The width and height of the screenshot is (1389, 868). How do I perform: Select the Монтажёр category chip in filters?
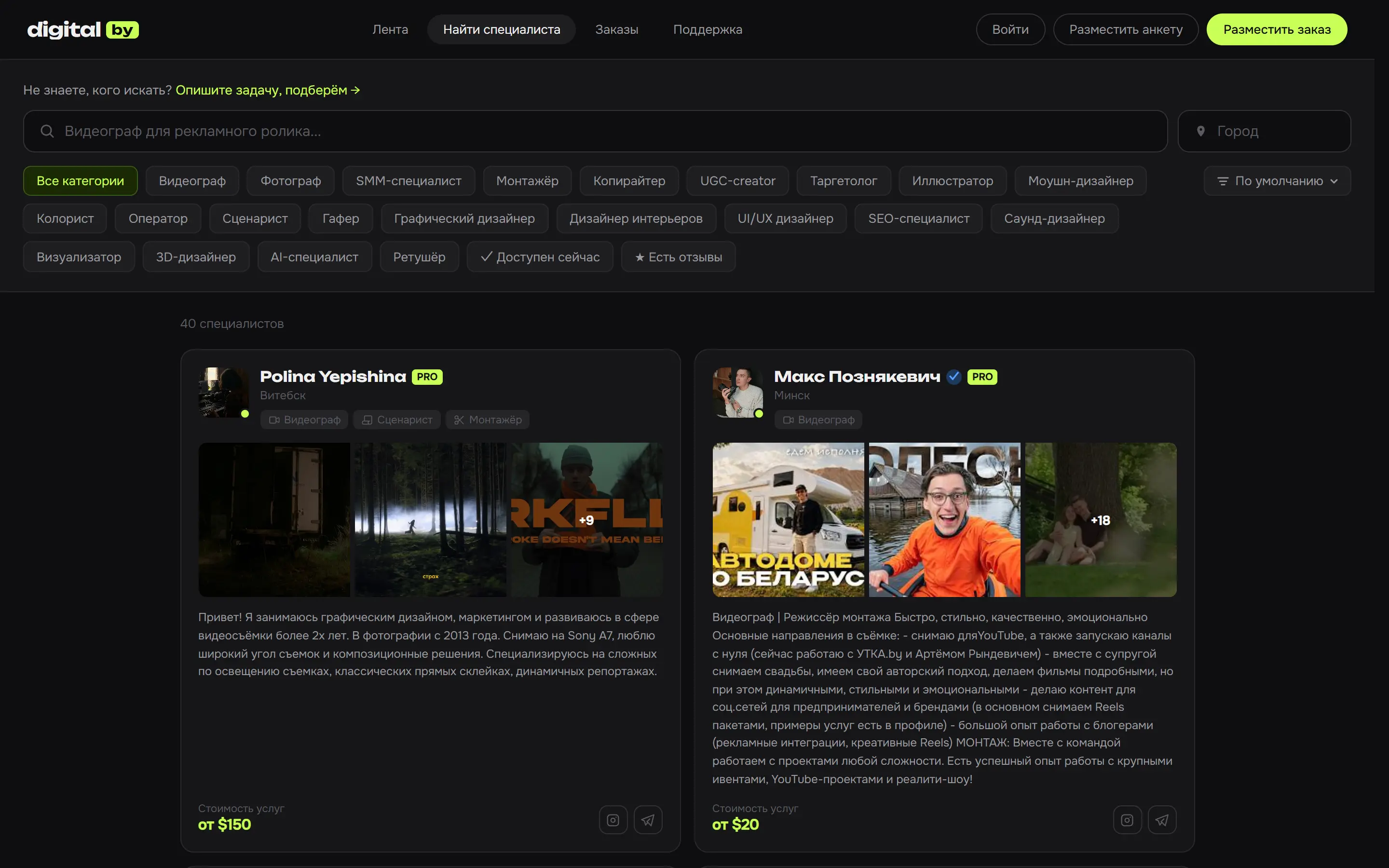[527, 181]
